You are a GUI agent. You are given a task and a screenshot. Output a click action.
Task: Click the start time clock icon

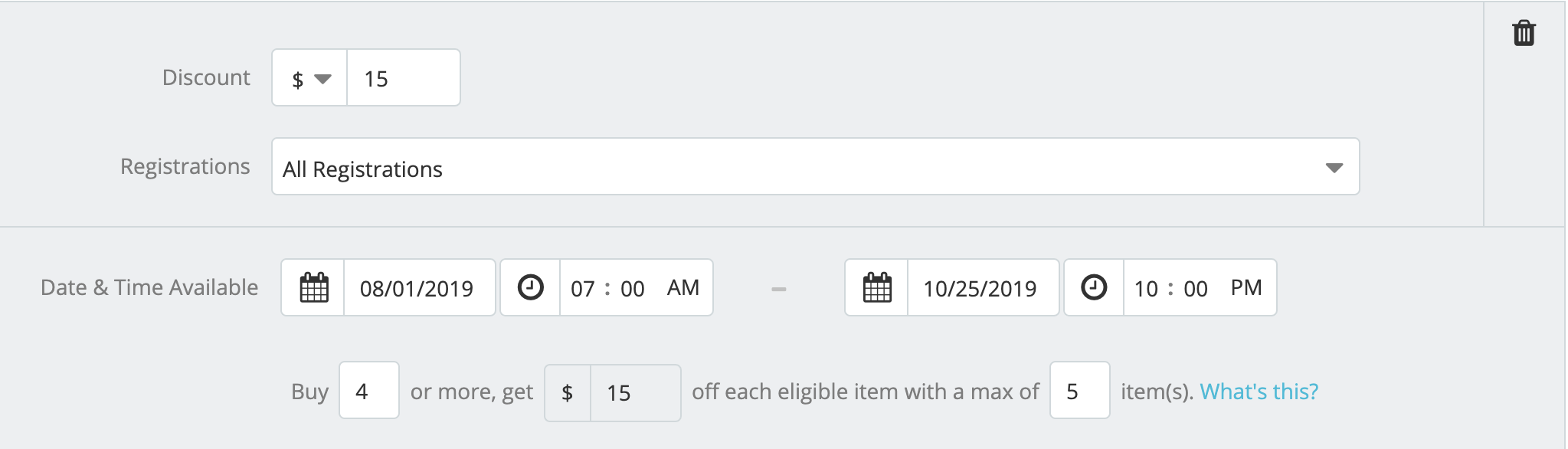pyautogui.click(x=530, y=287)
